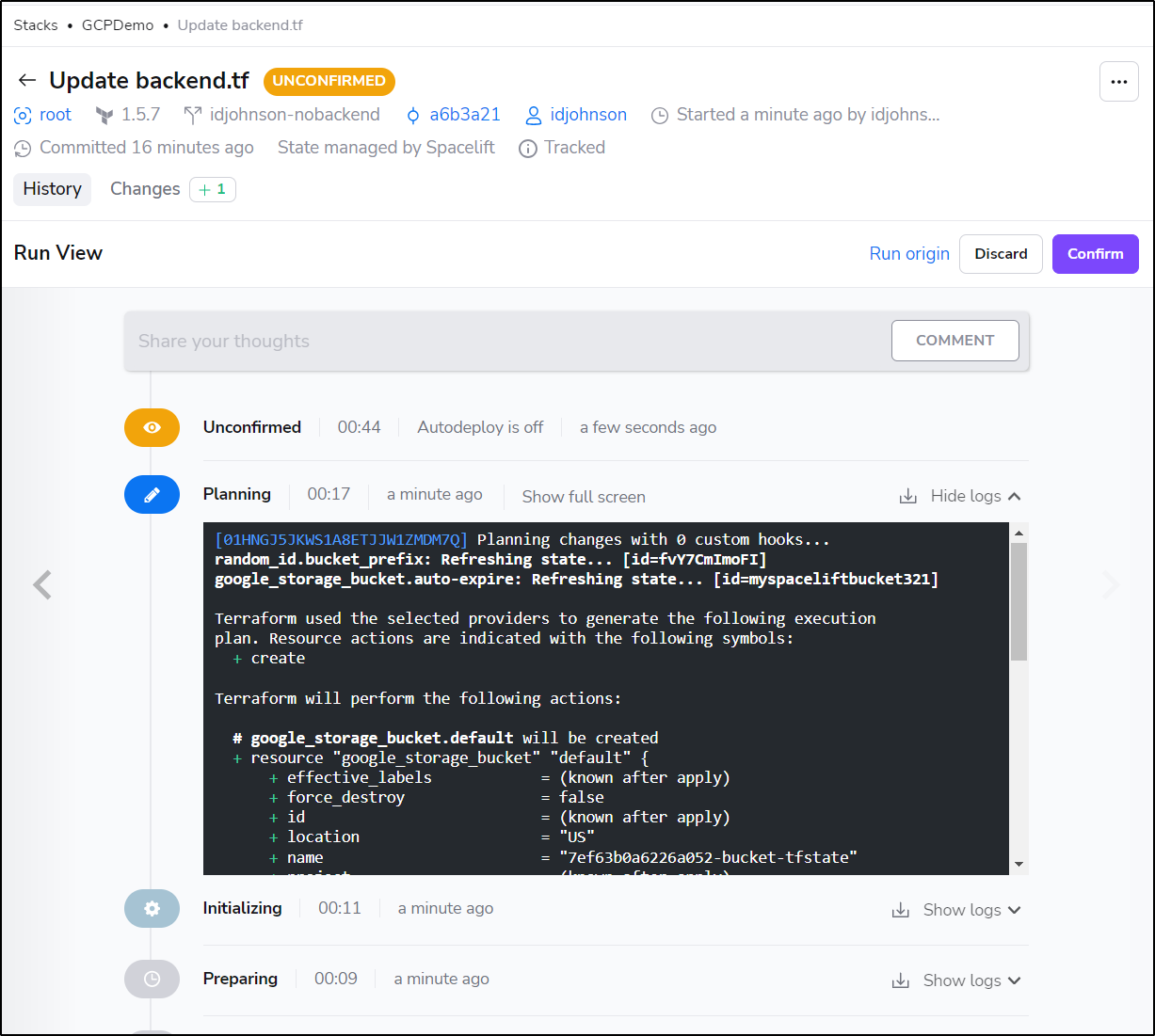Click the Tracked label
The width and height of the screenshot is (1155, 1036).
tap(574, 148)
